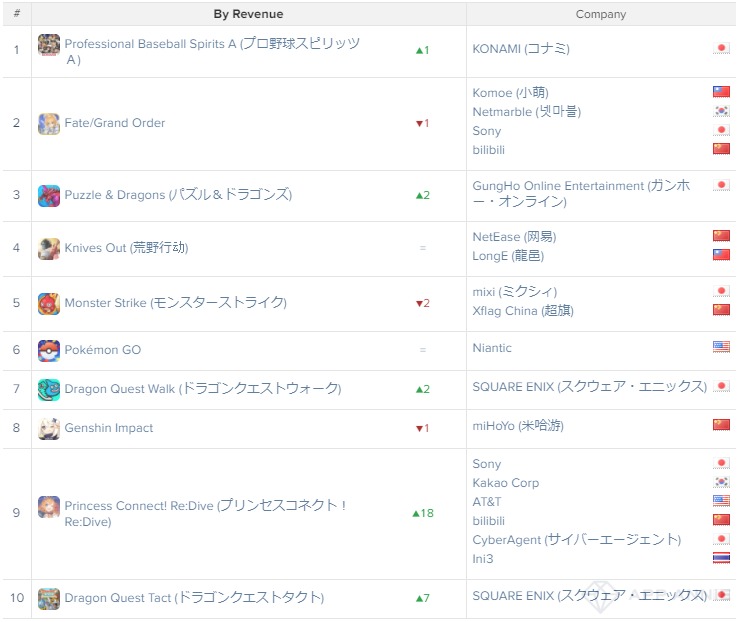Open bilibili link in Princess Connect row
739x622 pixels.
(488, 521)
